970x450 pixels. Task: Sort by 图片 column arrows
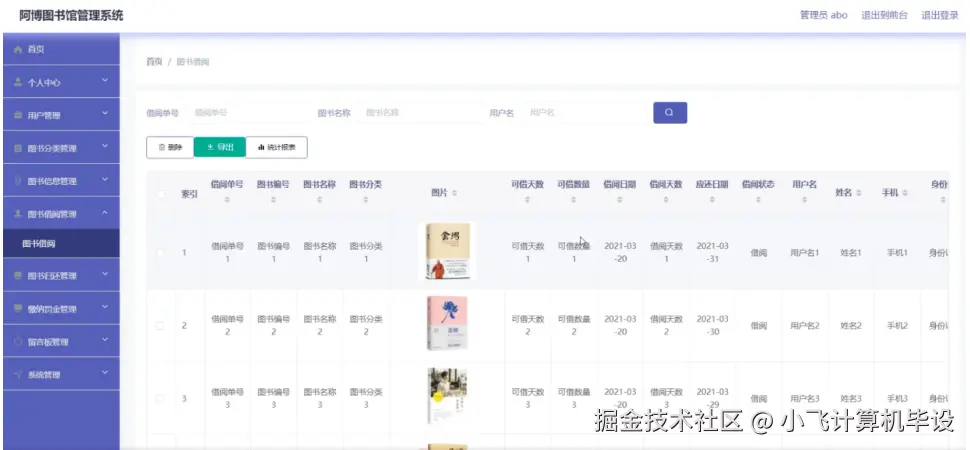pyautogui.click(x=455, y=193)
